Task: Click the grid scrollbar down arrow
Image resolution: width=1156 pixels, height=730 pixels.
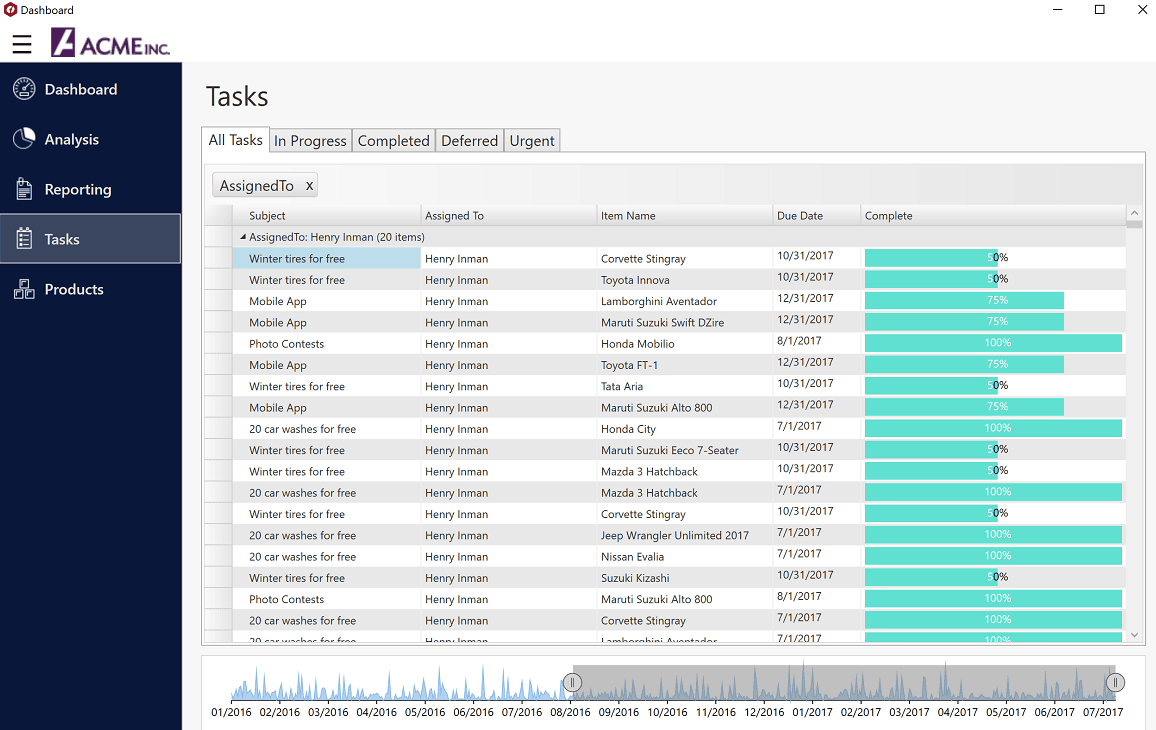Action: pyautogui.click(x=1135, y=635)
